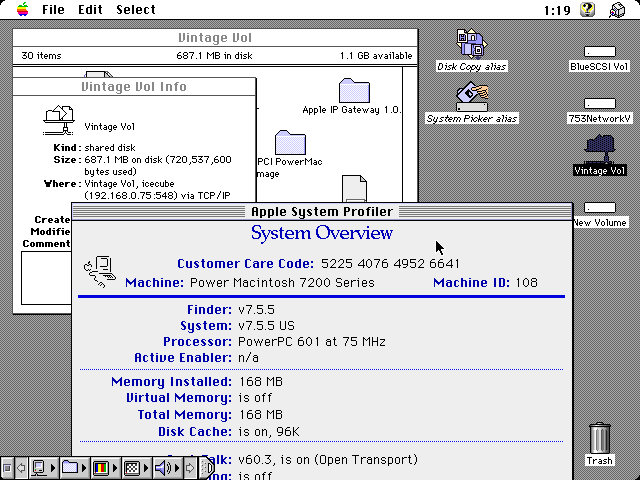640x480 pixels.
Task: Click the Help balloon menu icon
Action: click(x=589, y=10)
